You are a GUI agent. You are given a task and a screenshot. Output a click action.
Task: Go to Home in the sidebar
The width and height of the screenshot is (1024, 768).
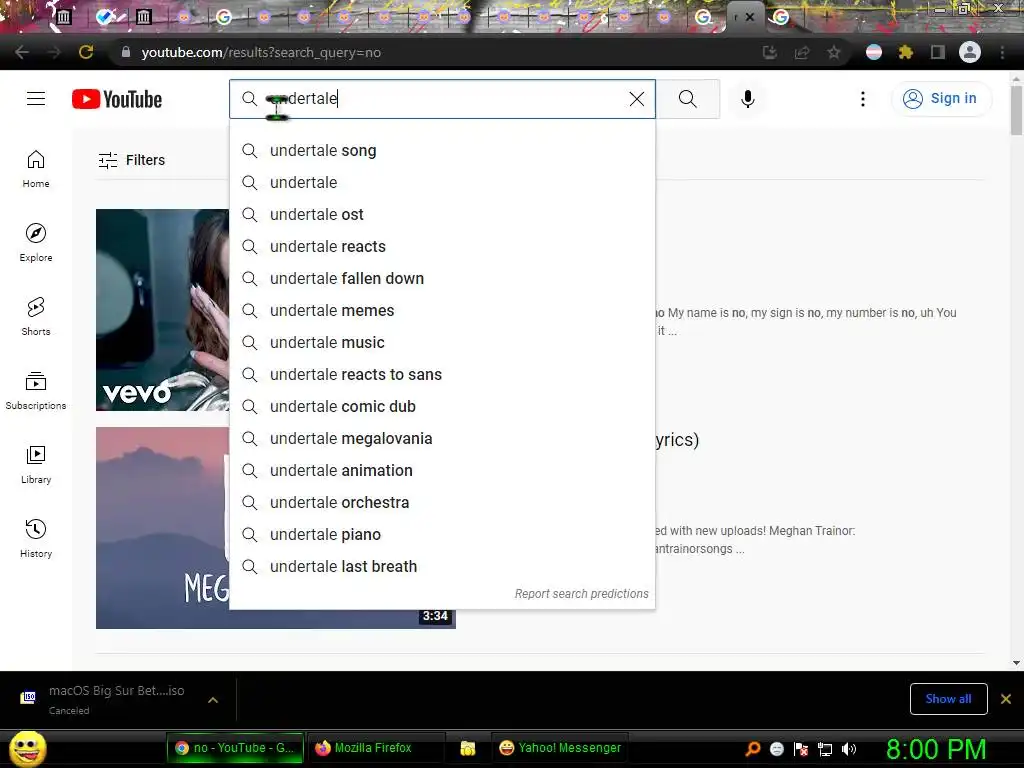point(36,169)
